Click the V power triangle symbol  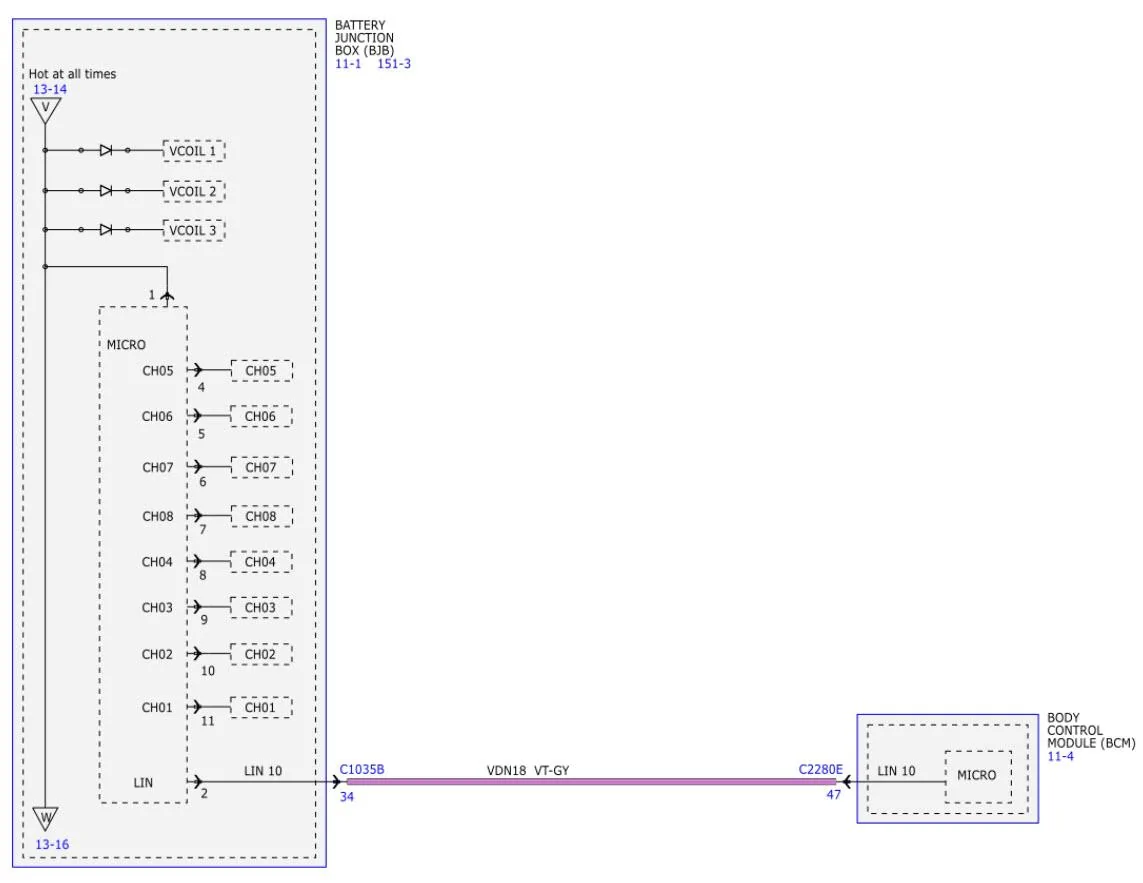(45, 109)
